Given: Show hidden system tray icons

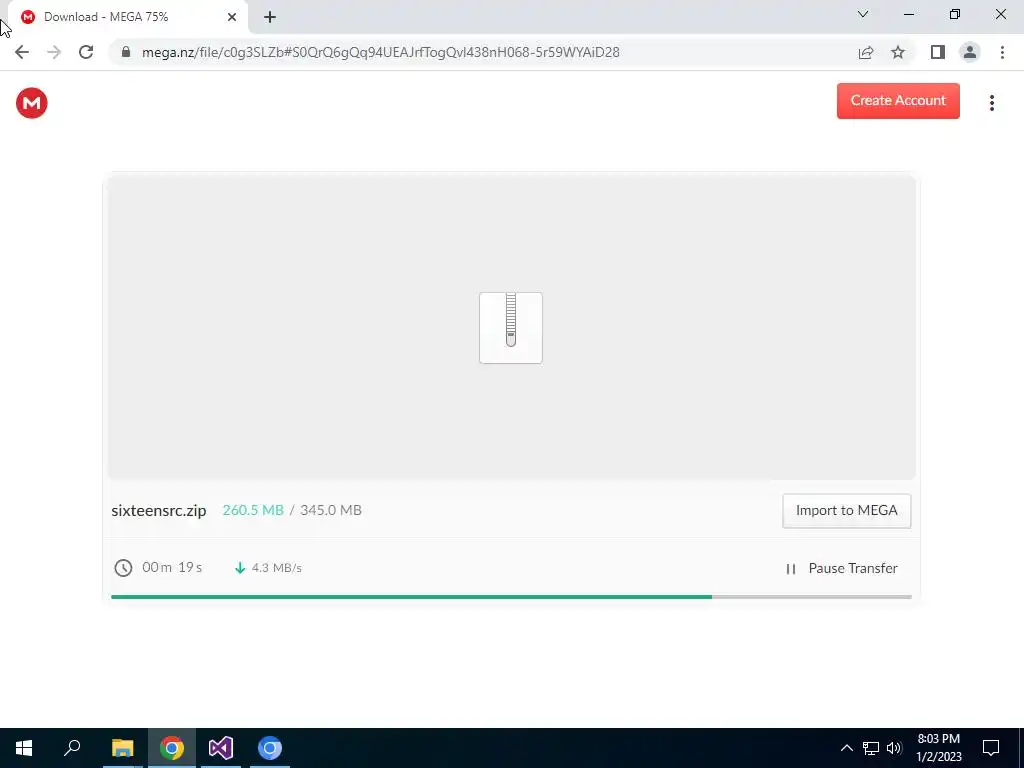Looking at the screenshot, I should click(x=846, y=748).
